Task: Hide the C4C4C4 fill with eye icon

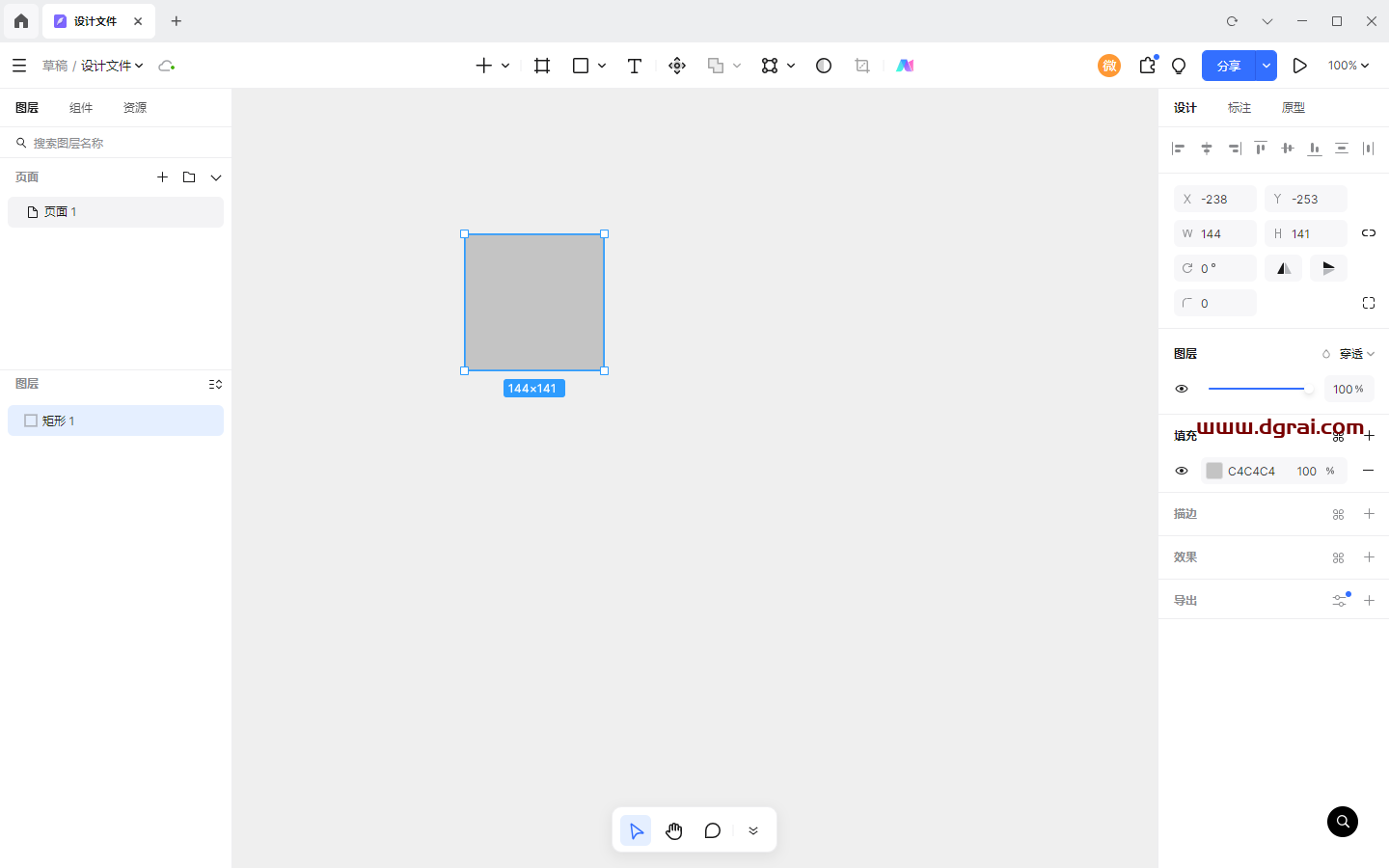Action: [x=1182, y=471]
